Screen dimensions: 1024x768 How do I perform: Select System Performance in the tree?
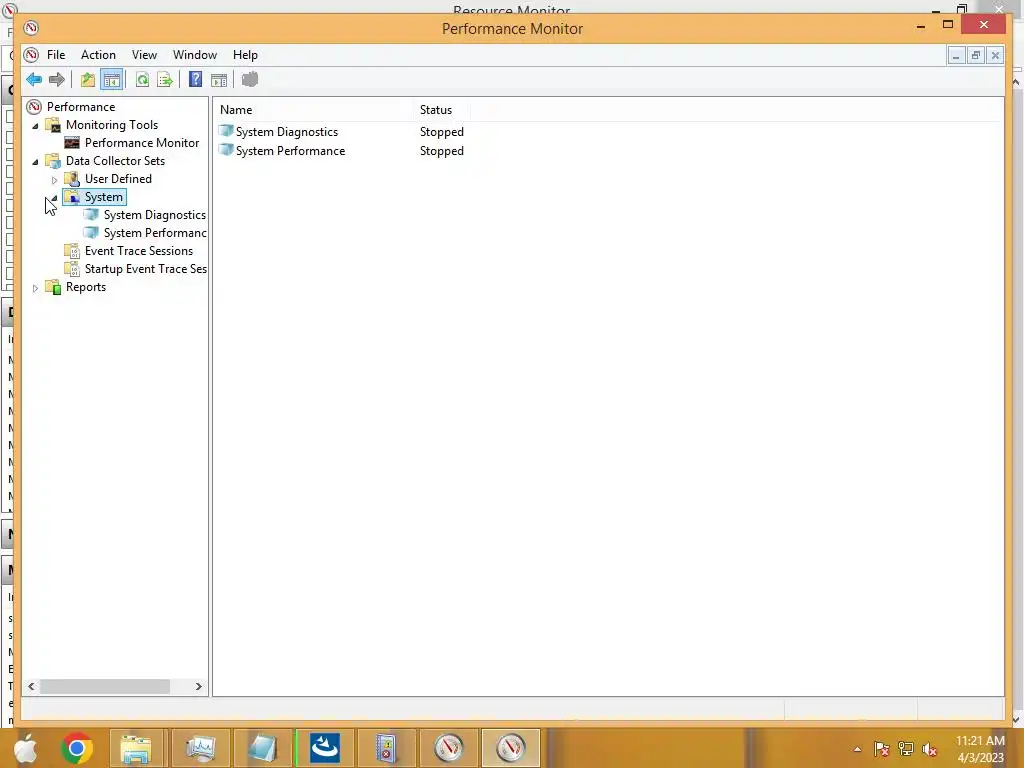(155, 232)
